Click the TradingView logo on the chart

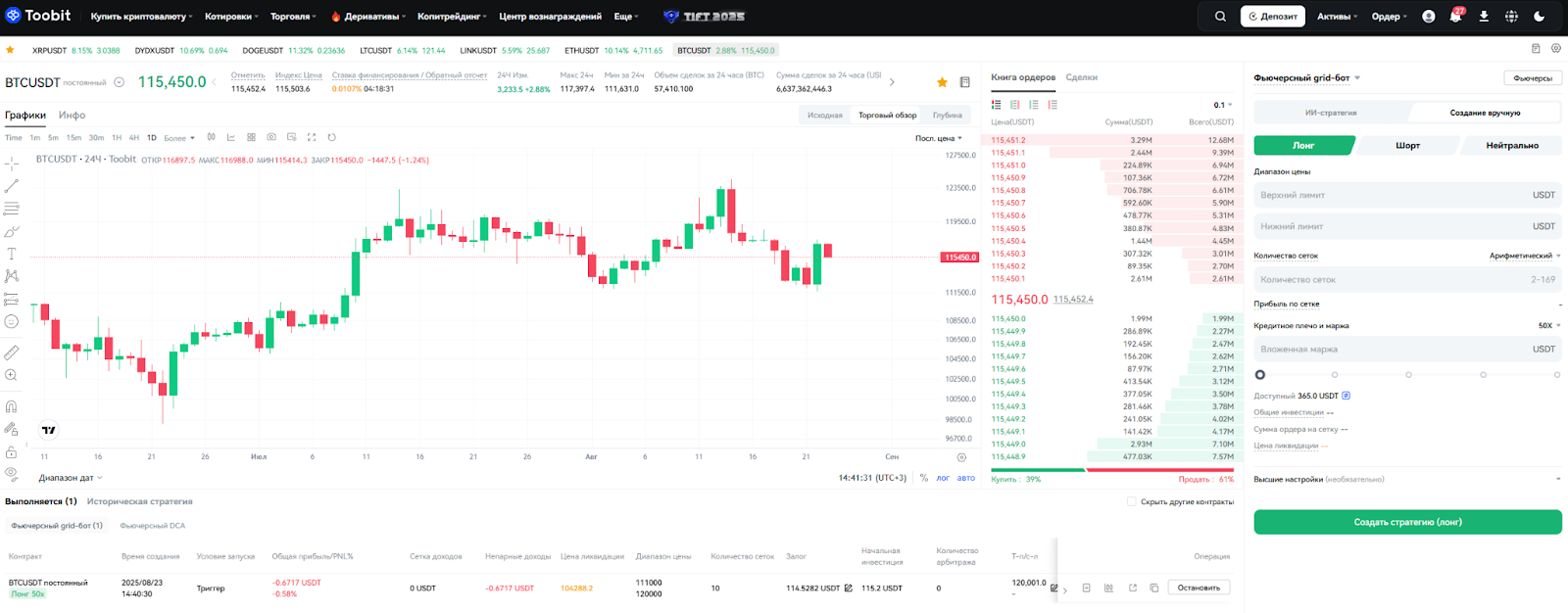(x=48, y=430)
